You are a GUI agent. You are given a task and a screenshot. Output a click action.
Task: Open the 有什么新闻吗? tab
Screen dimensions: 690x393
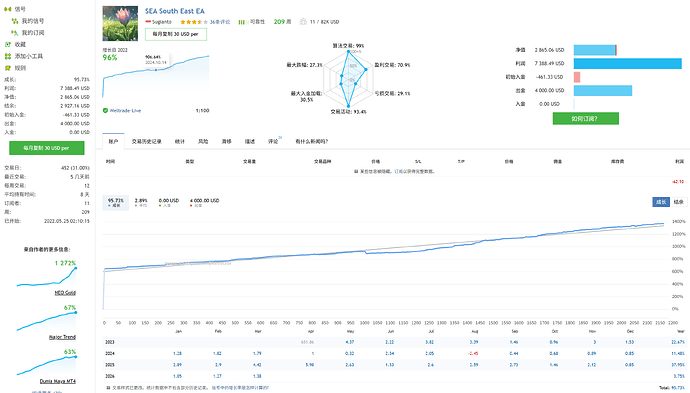click(312, 141)
